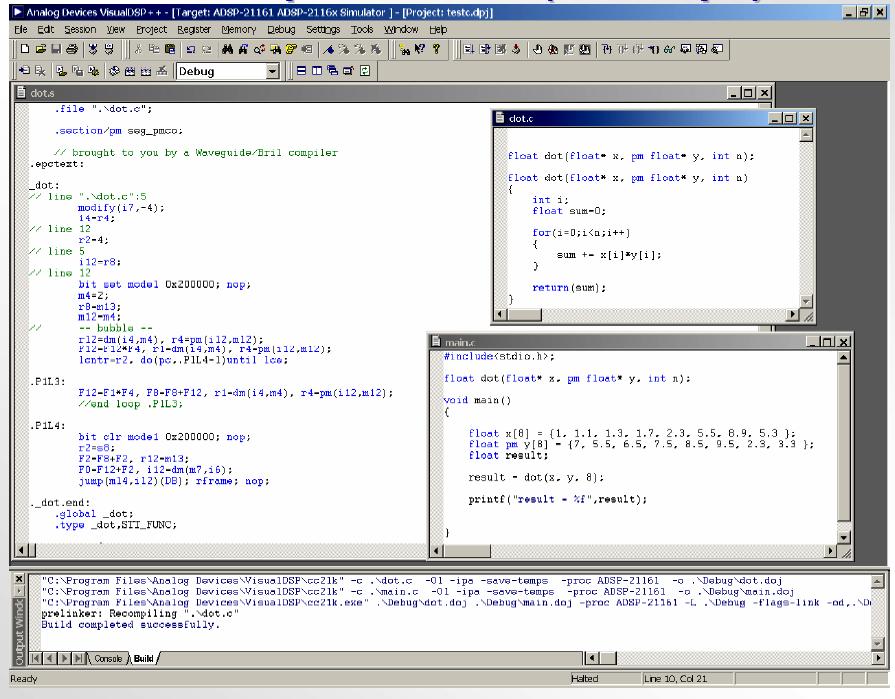Click the context help (arrow question mark) icon
The width and height of the screenshot is (895, 699).
click(x=420, y=49)
